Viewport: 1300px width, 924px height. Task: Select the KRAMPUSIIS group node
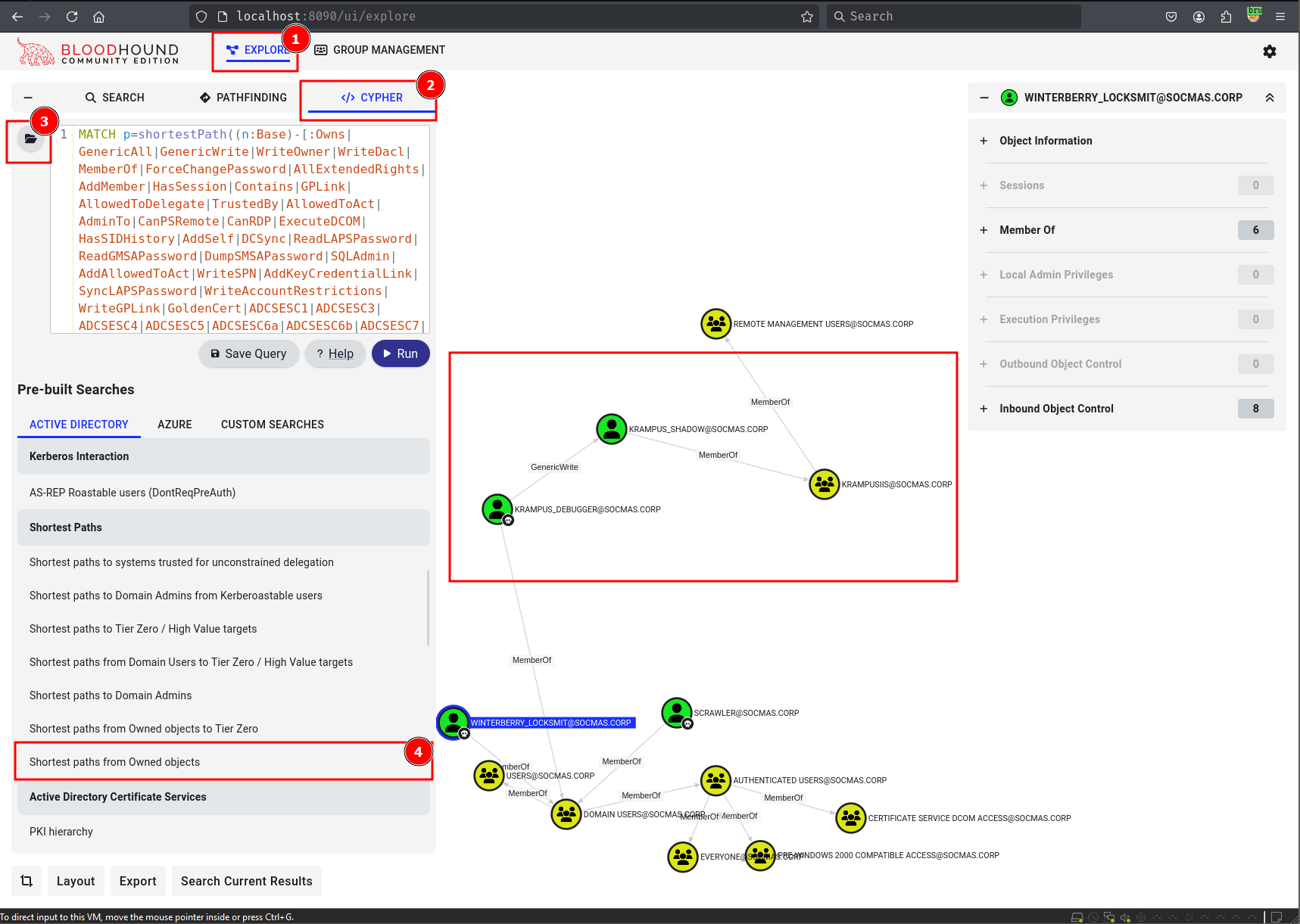click(x=824, y=484)
